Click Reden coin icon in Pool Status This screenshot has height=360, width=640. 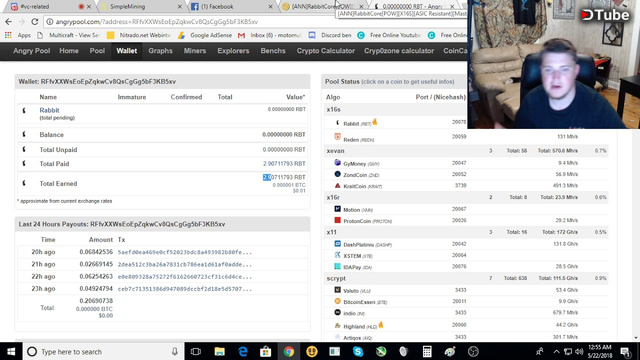pyautogui.click(x=338, y=137)
